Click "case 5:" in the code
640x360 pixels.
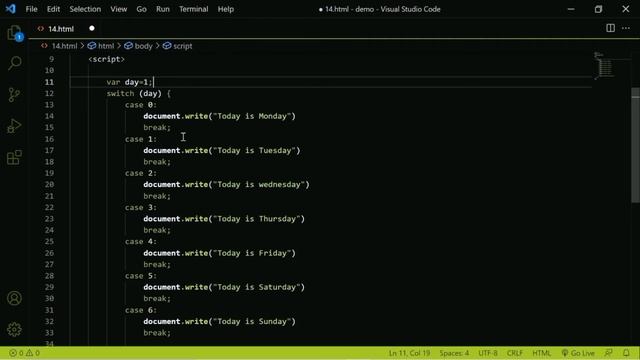pos(141,276)
